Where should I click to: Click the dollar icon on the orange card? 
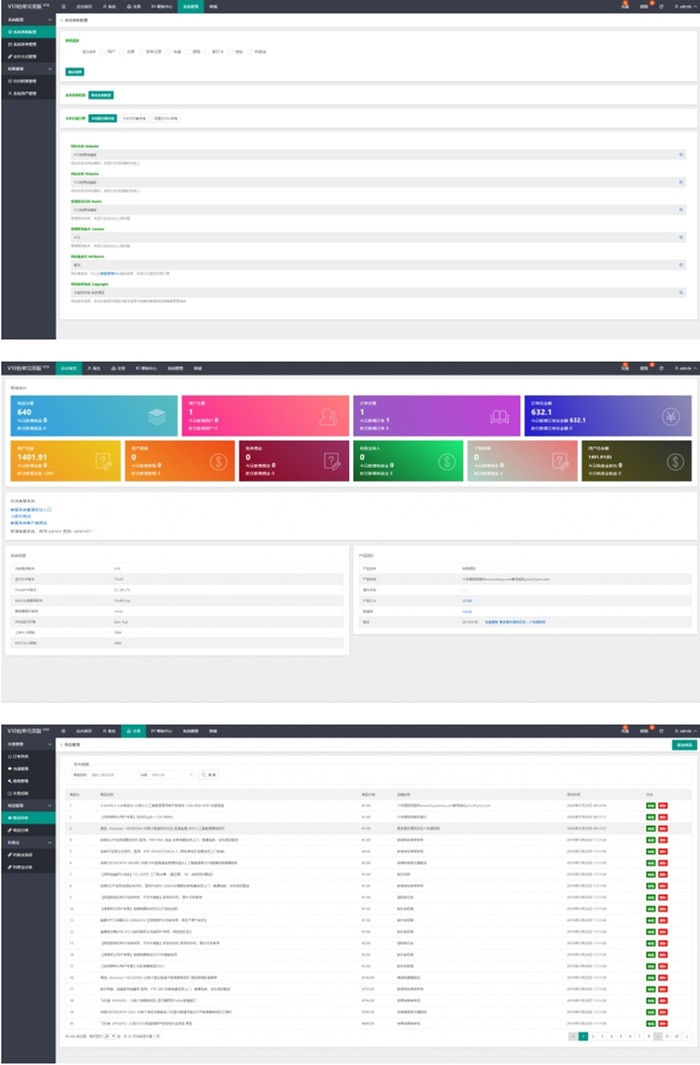218,461
